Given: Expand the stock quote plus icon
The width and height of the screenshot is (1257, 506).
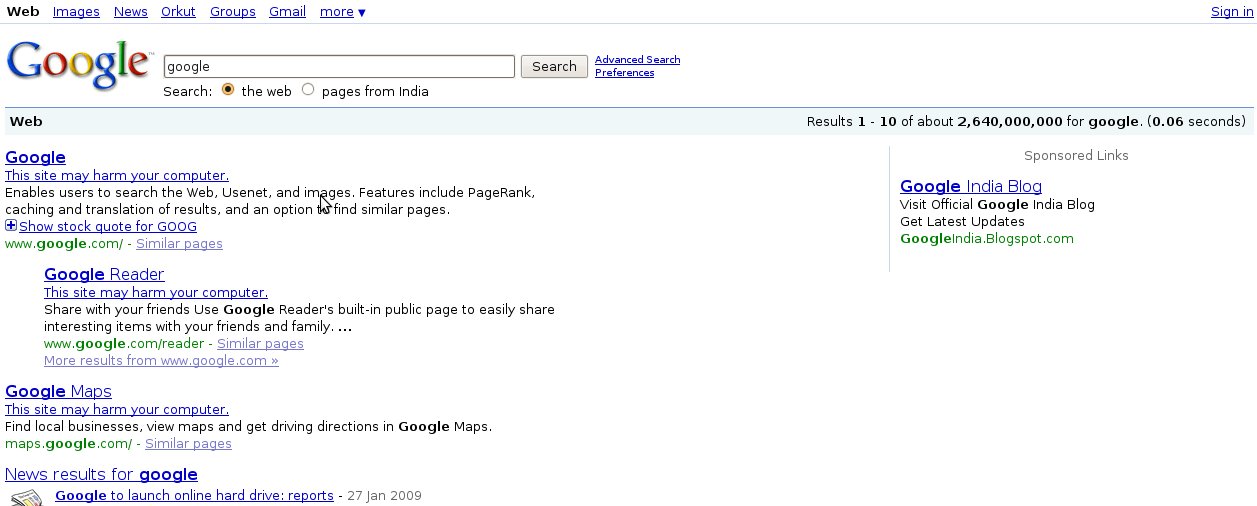Looking at the screenshot, I should click(11, 226).
